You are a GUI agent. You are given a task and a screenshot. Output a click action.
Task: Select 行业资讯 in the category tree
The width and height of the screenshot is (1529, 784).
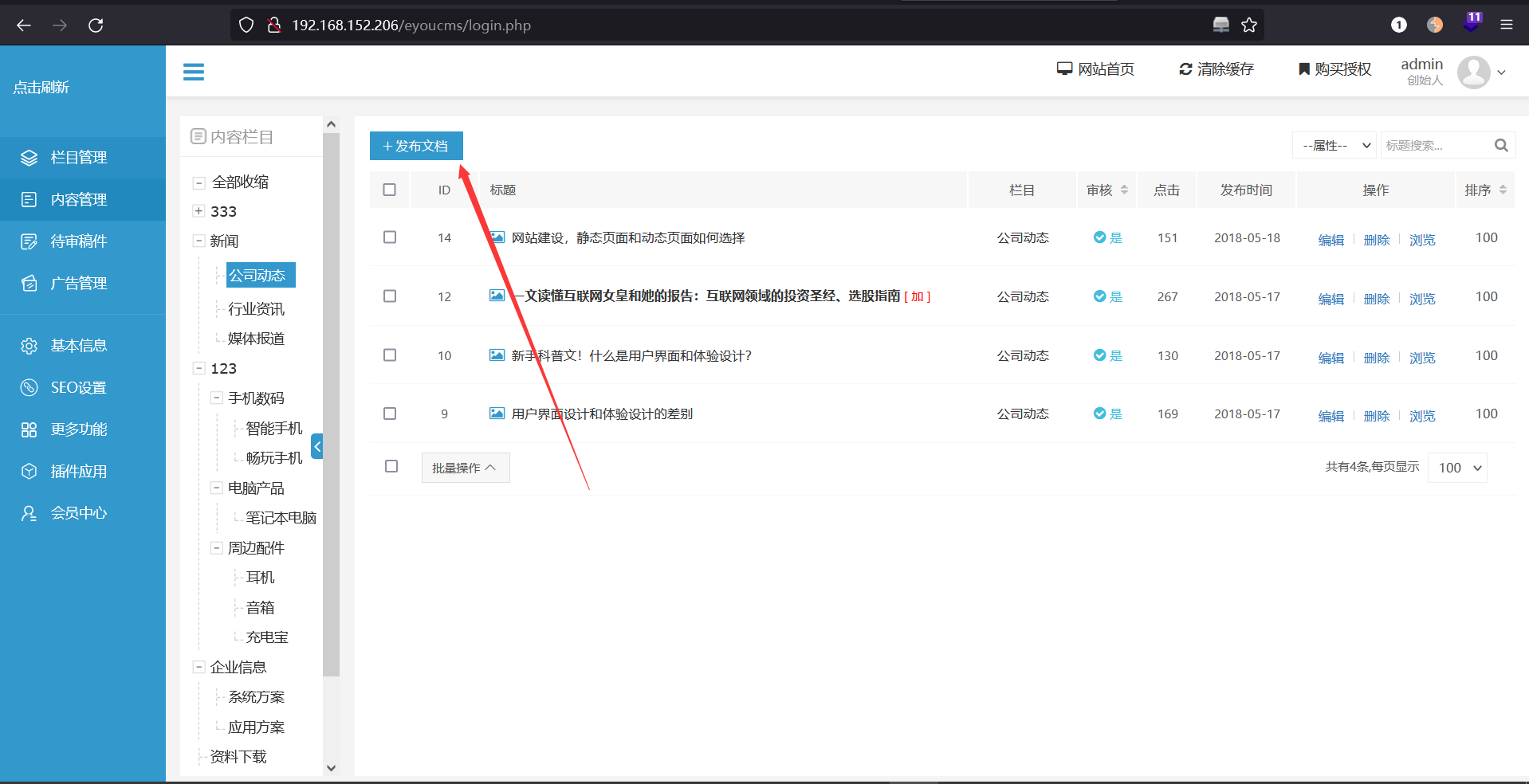click(x=256, y=308)
